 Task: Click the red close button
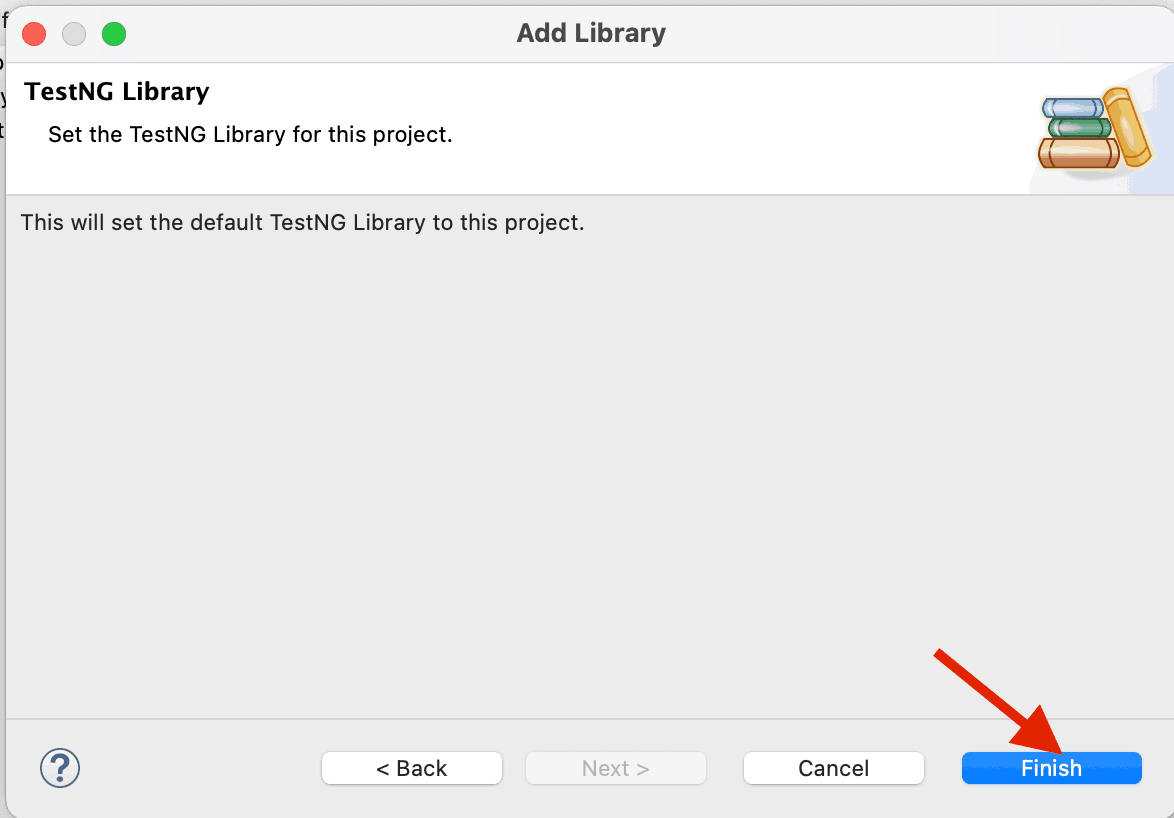pos(33,33)
